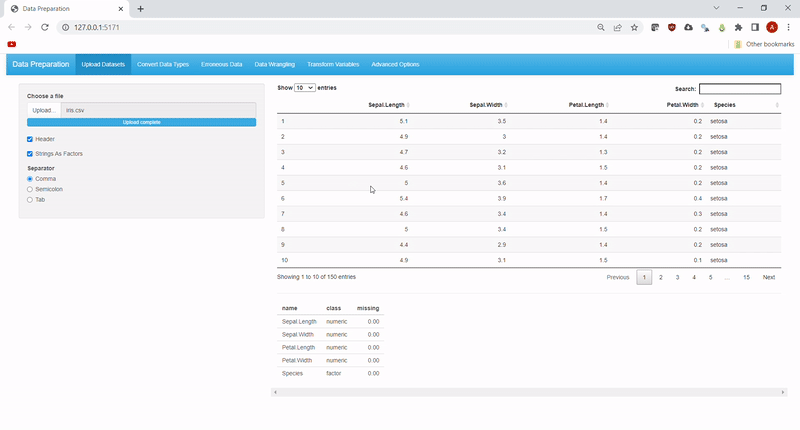The height and width of the screenshot is (430, 800).
Task: Open the Erroneous Data tab
Action: click(x=221, y=64)
